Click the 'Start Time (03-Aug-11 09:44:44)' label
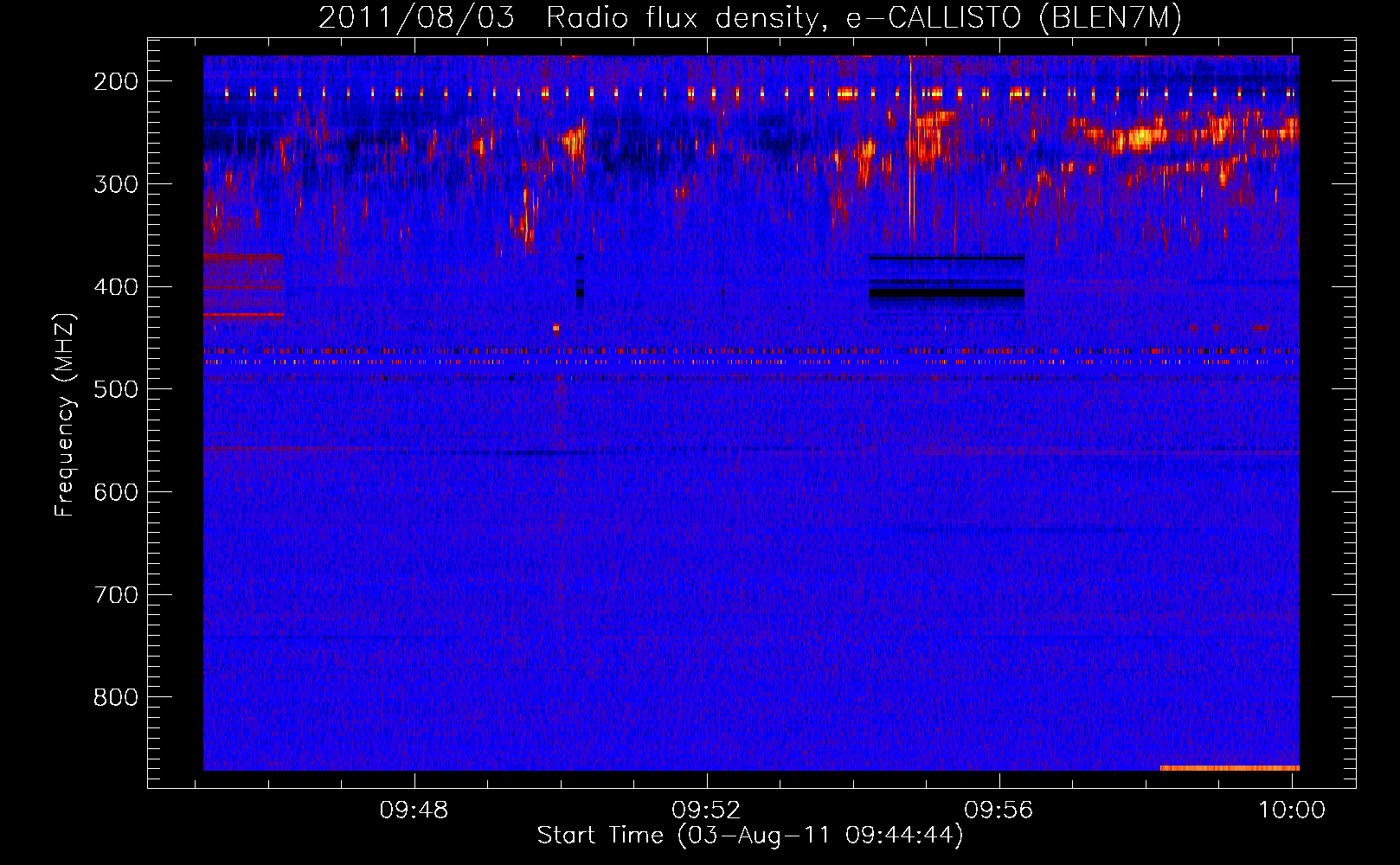The image size is (1400, 865). click(x=750, y=836)
